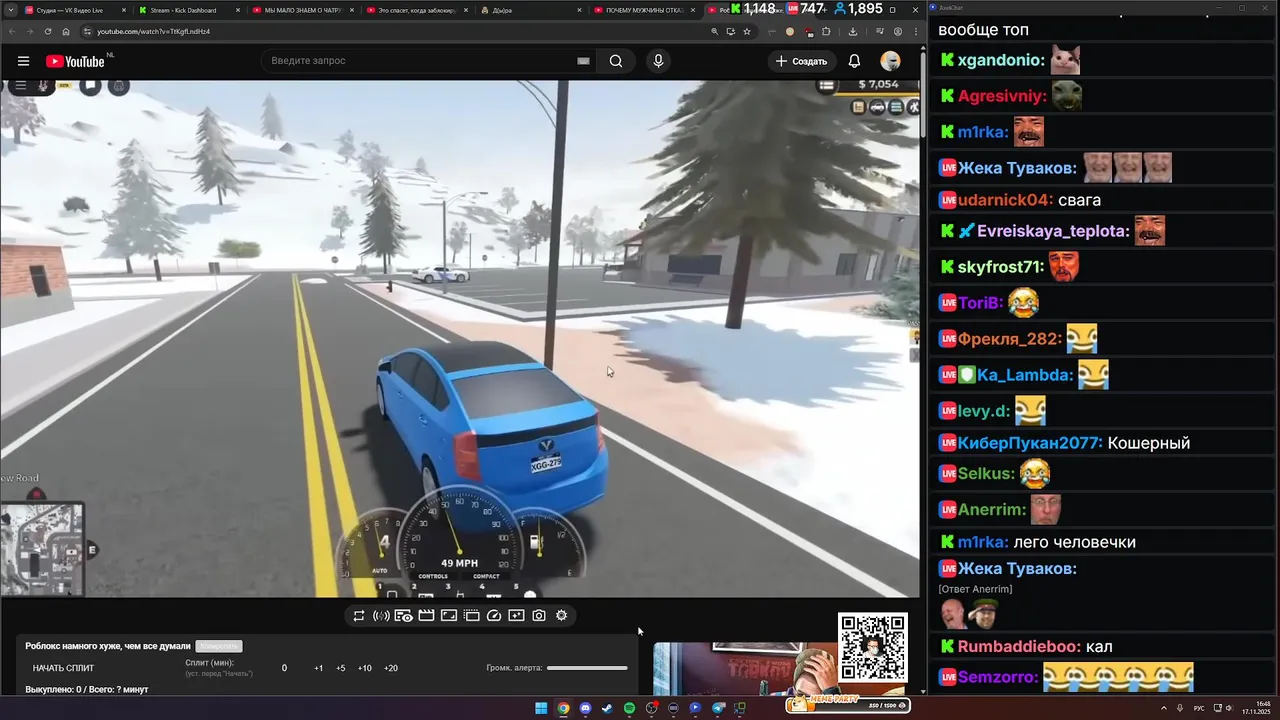This screenshot has width=1280, height=720.
Task: Open settings gear in player toolbar
Action: point(561,616)
